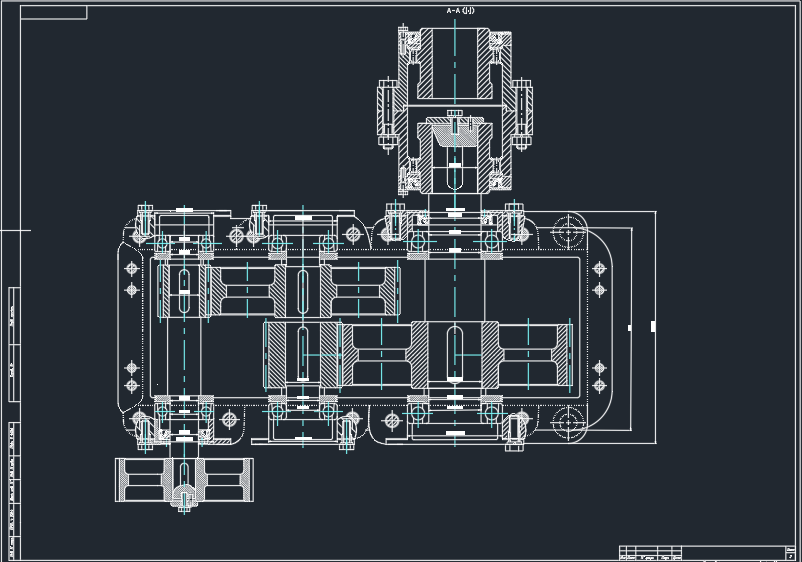802x562 pixels.
Task: Click the upper-right lifting eye circle
Action: (x=569, y=233)
